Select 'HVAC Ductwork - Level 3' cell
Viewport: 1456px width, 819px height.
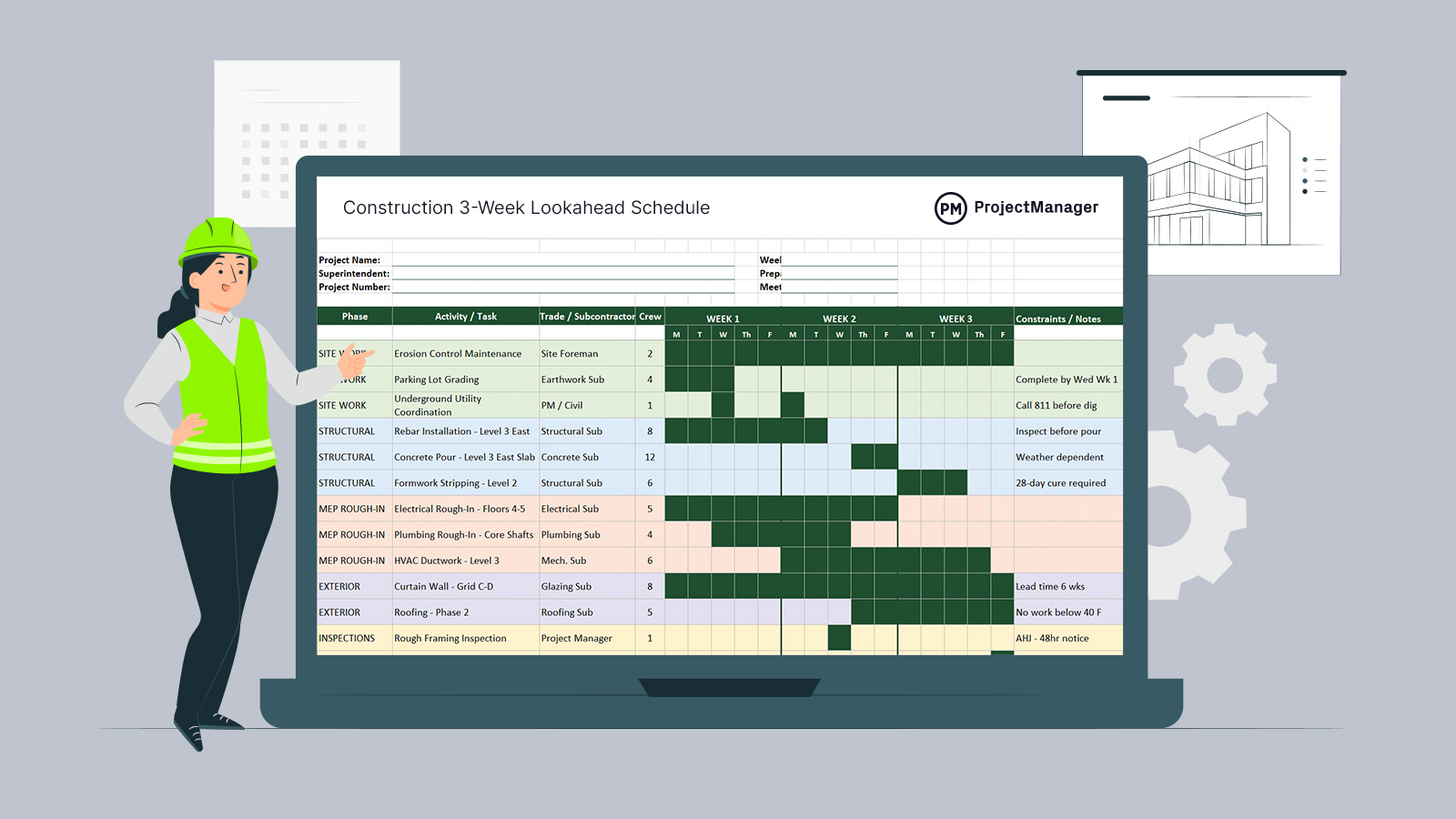point(466,561)
